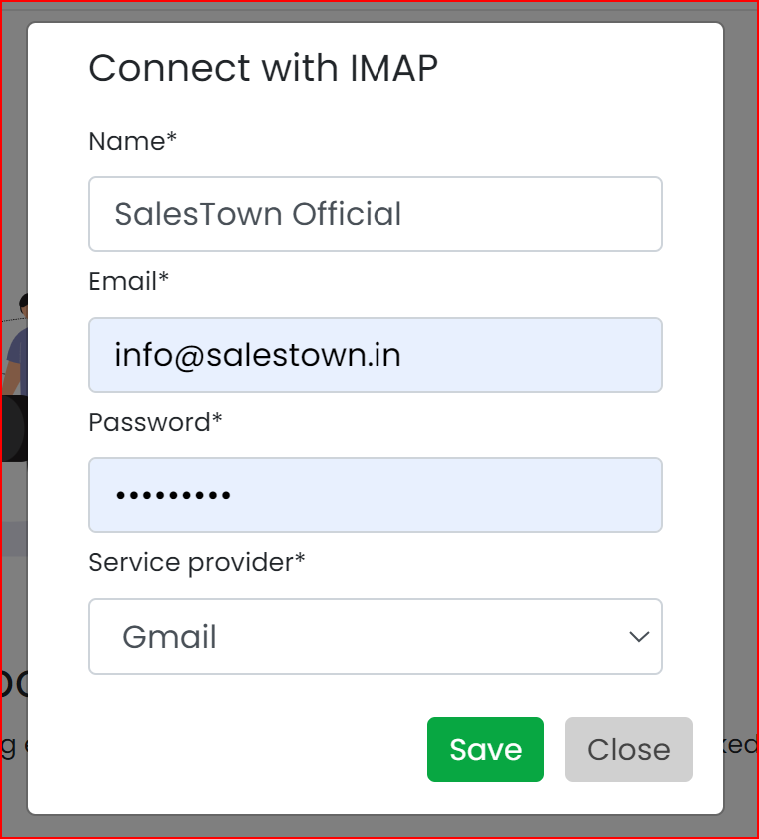Click the Password* field label

[155, 422]
